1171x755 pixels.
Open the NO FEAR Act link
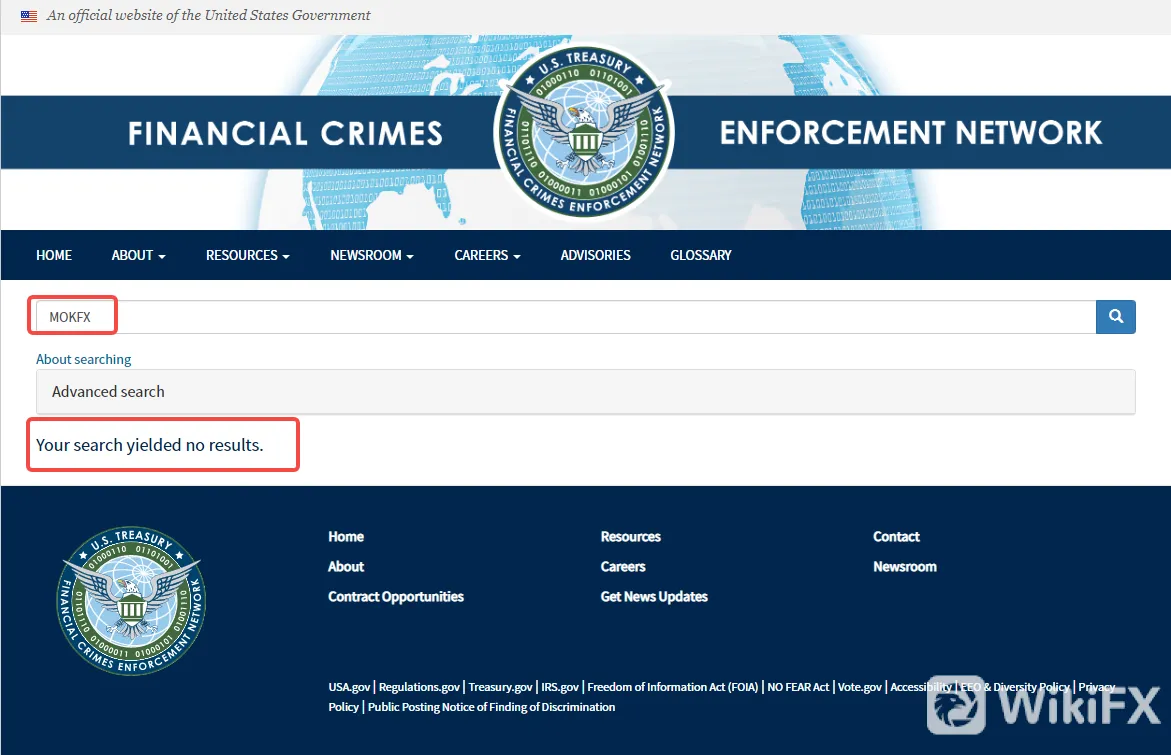[x=798, y=687]
